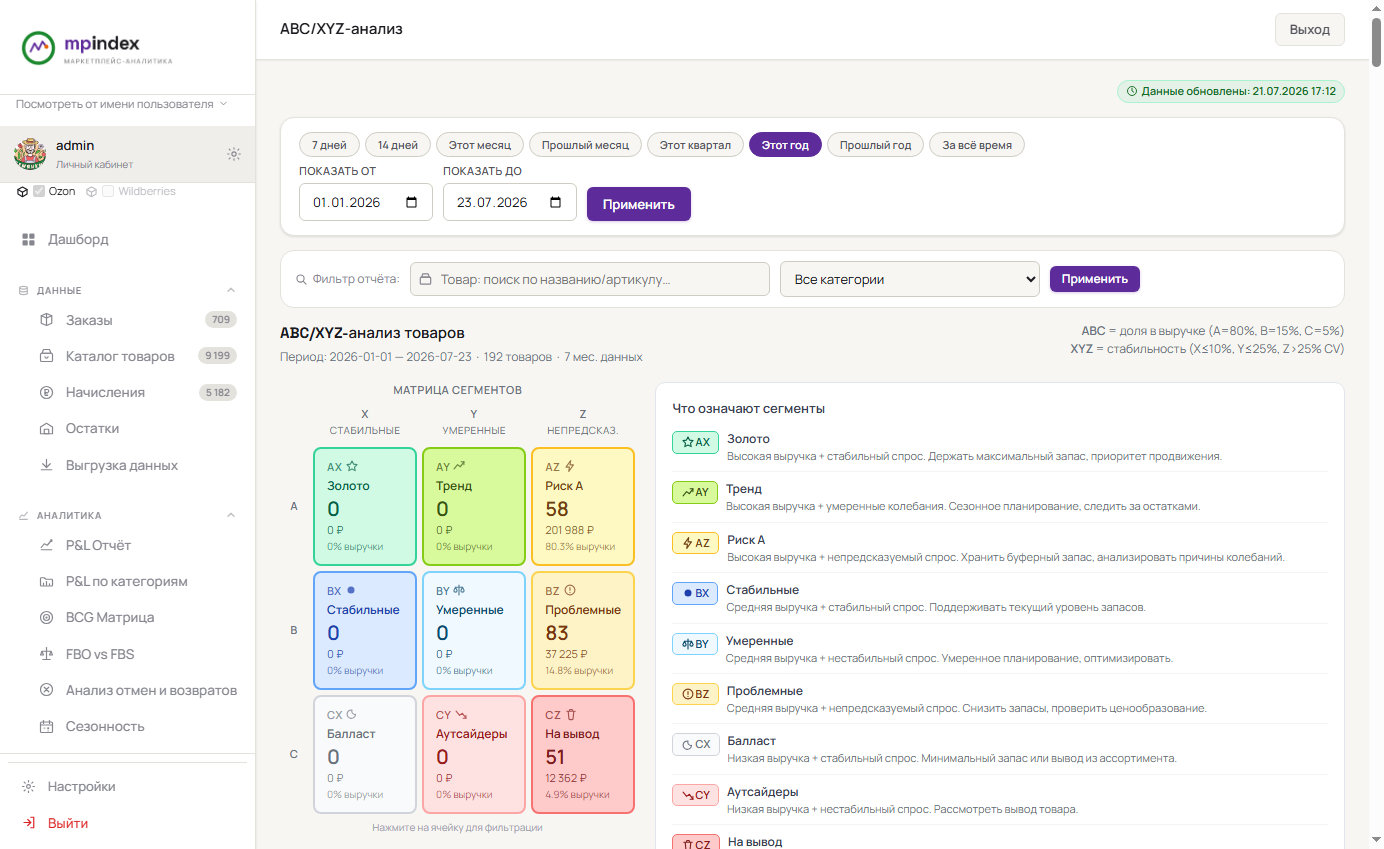Filter by BZ Проблемные matrix cell
The width and height of the screenshot is (1384, 849).
pos(583,631)
